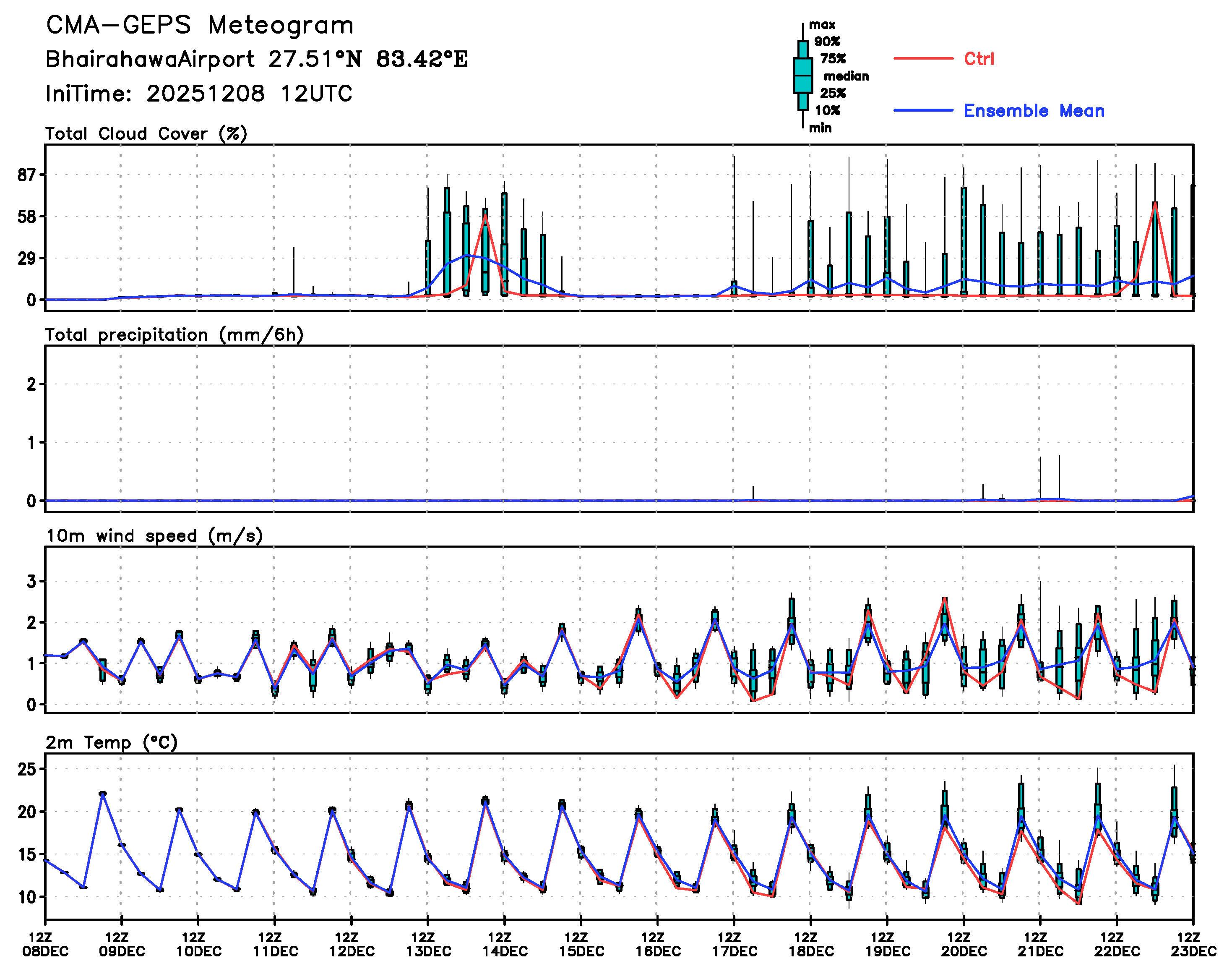1232x974 pixels.
Task: Click the 12Z 13DEC time axis label
Action: [x=428, y=944]
